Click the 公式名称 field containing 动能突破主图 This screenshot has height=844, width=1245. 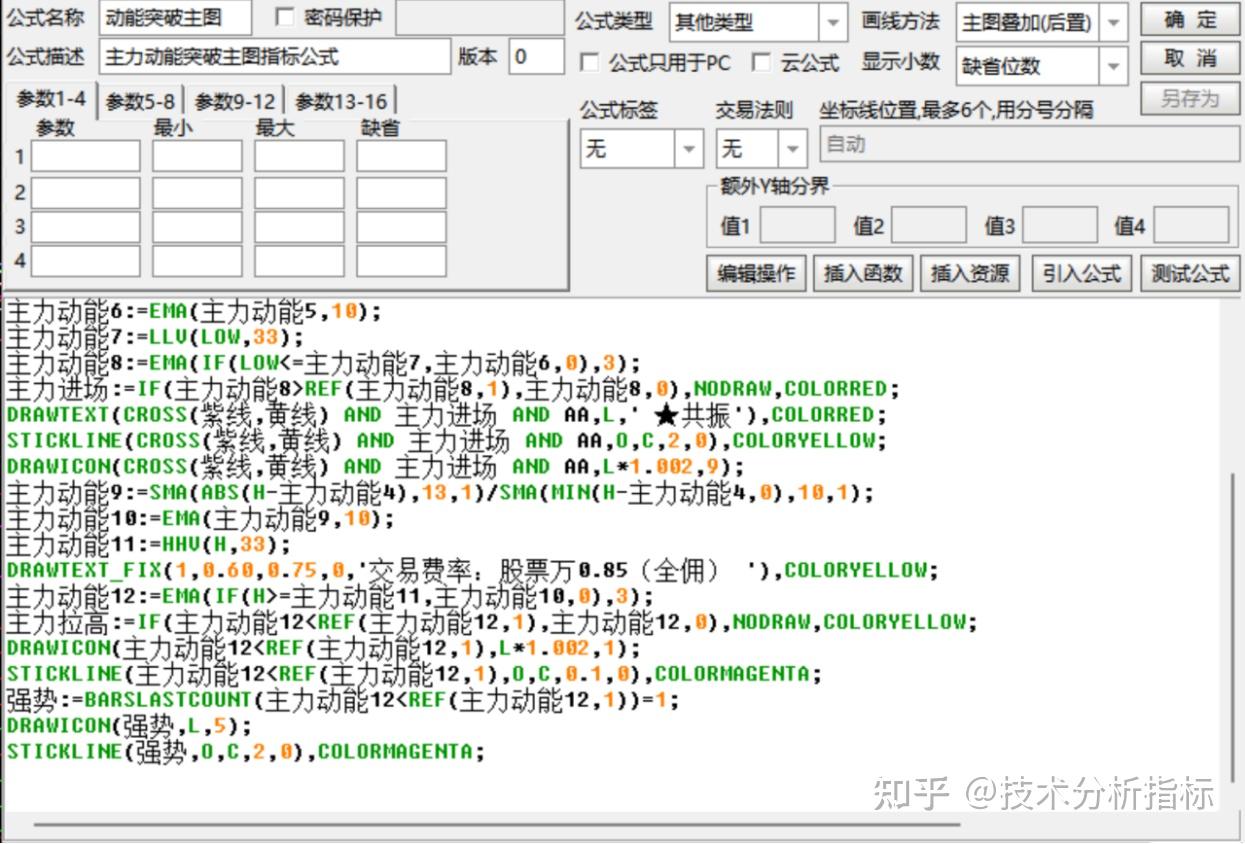click(x=174, y=17)
